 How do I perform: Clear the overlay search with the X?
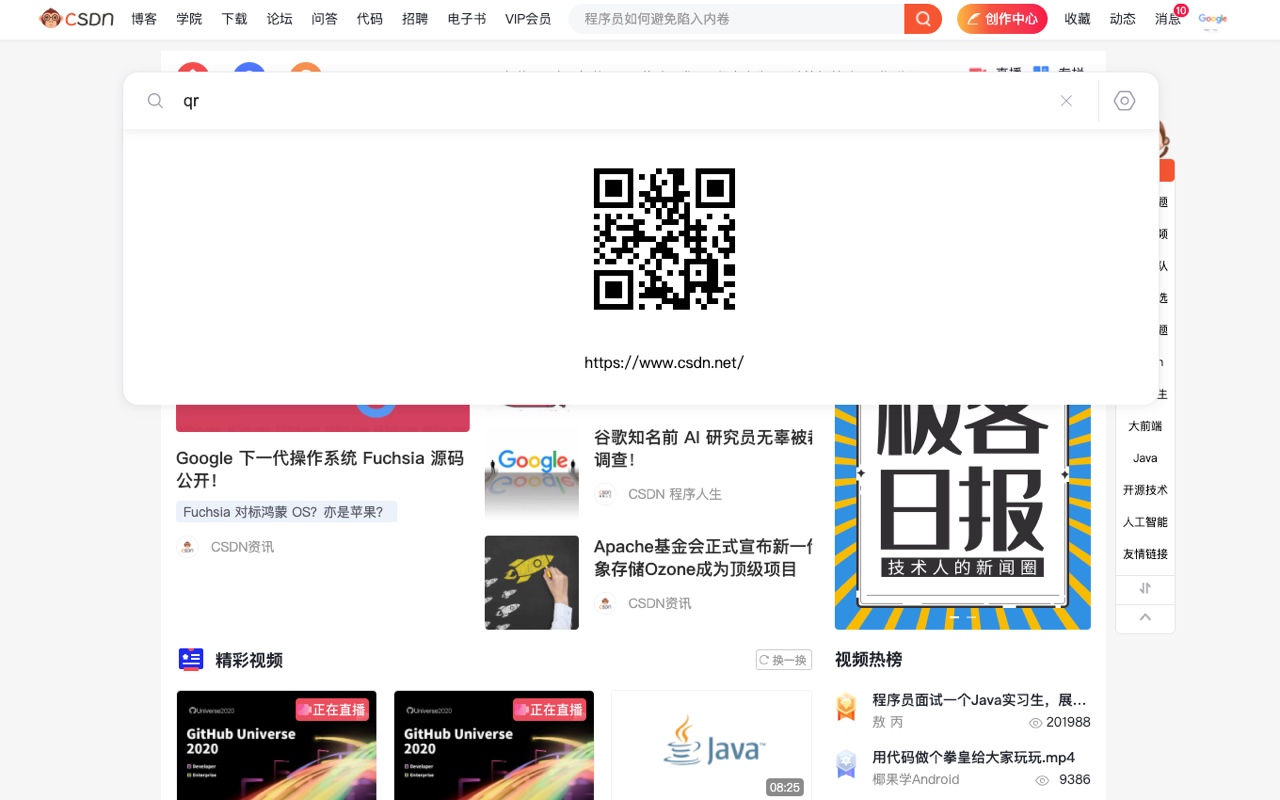pos(1066,101)
